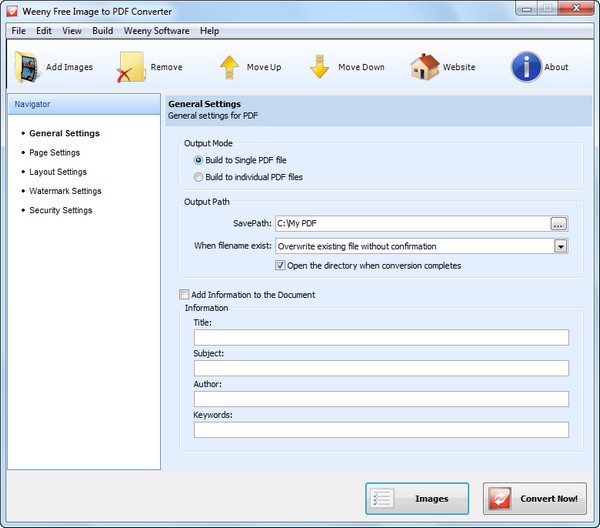Image resolution: width=600 pixels, height=528 pixels.
Task: Click the Add Images toolbar label
Action: (x=69, y=67)
